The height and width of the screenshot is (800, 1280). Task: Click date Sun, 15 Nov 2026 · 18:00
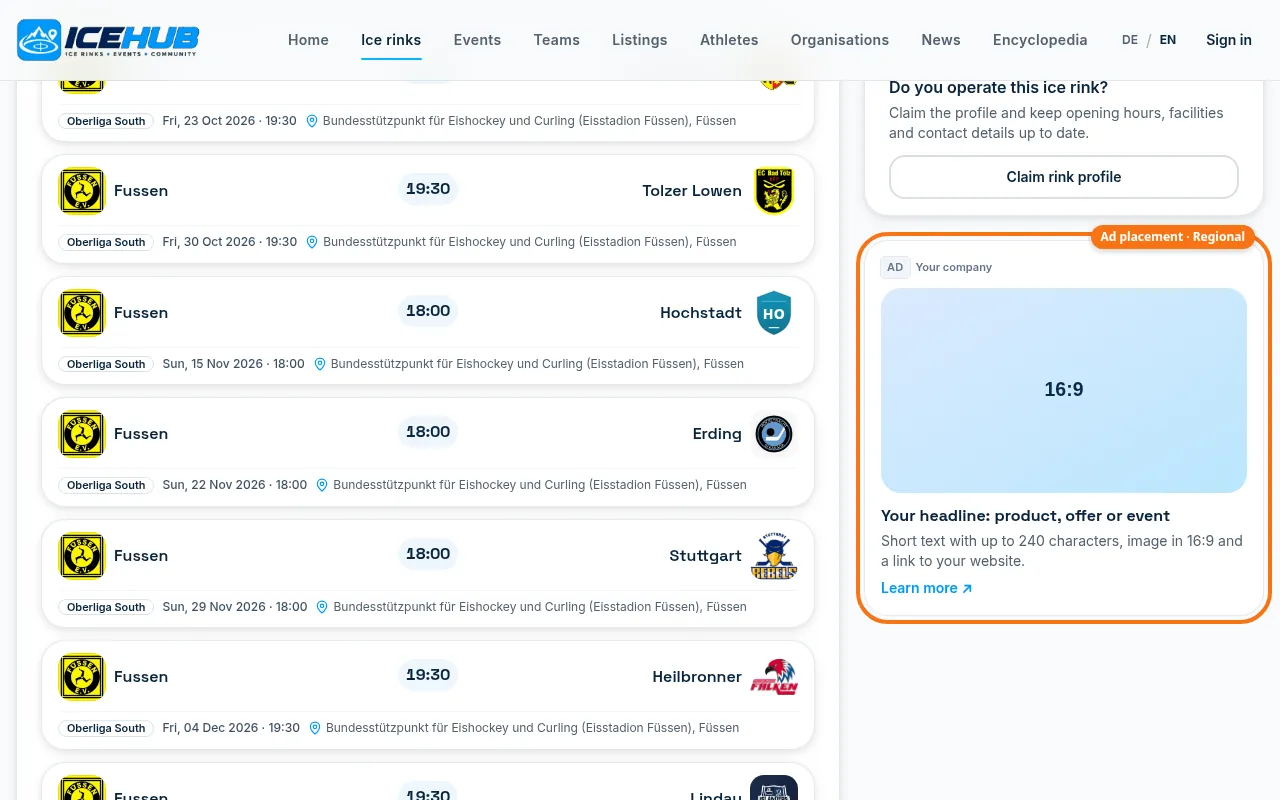coord(234,364)
